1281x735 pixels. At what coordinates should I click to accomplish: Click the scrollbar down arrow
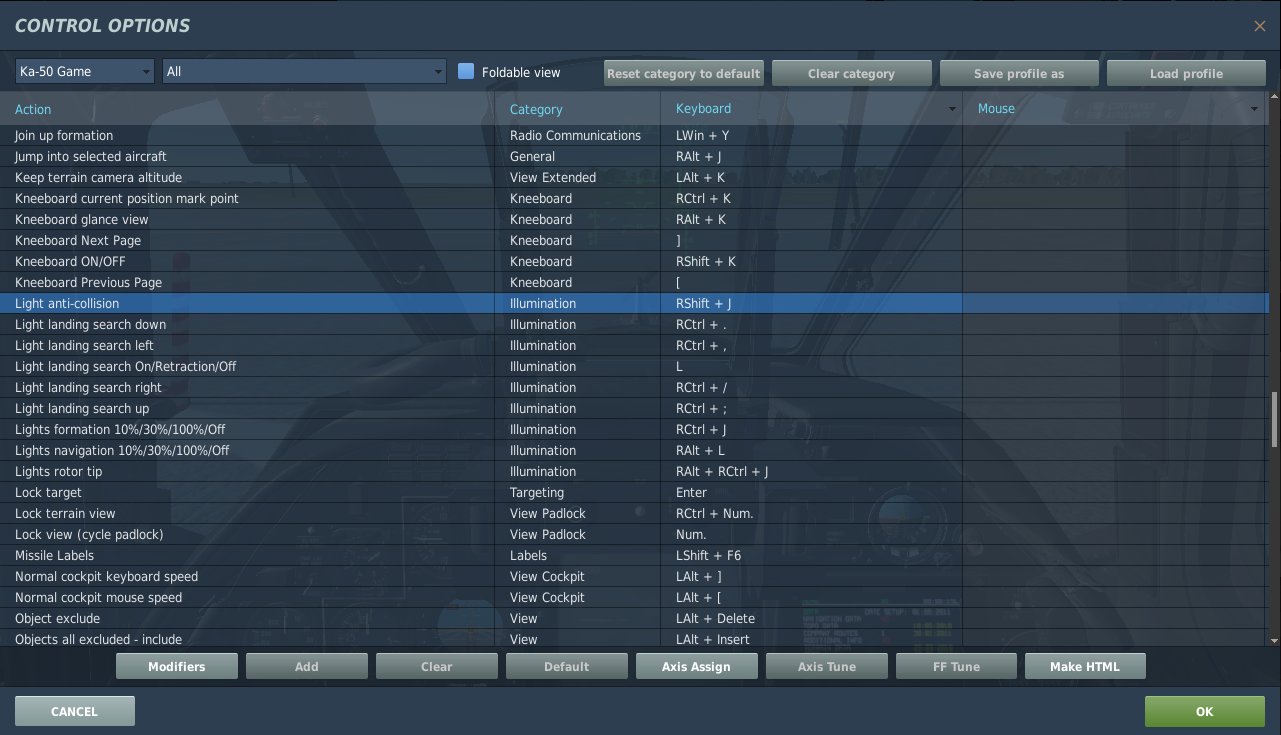coord(1274,640)
